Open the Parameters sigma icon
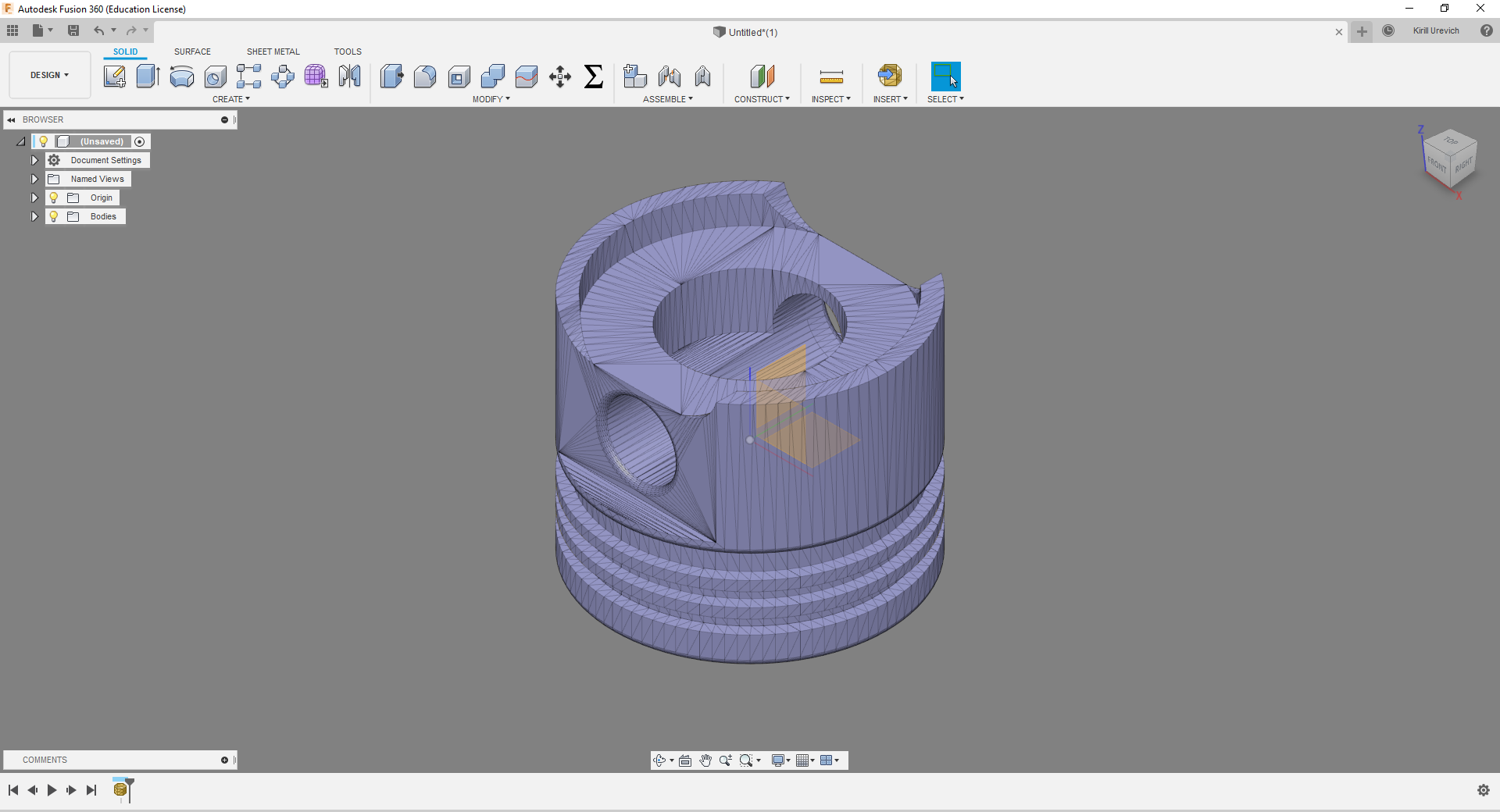Viewport: 1500px width, 812px height. (594, 76)
